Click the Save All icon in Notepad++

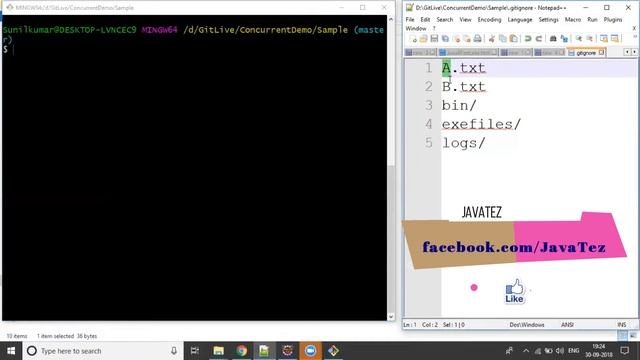tap(445, 39)
